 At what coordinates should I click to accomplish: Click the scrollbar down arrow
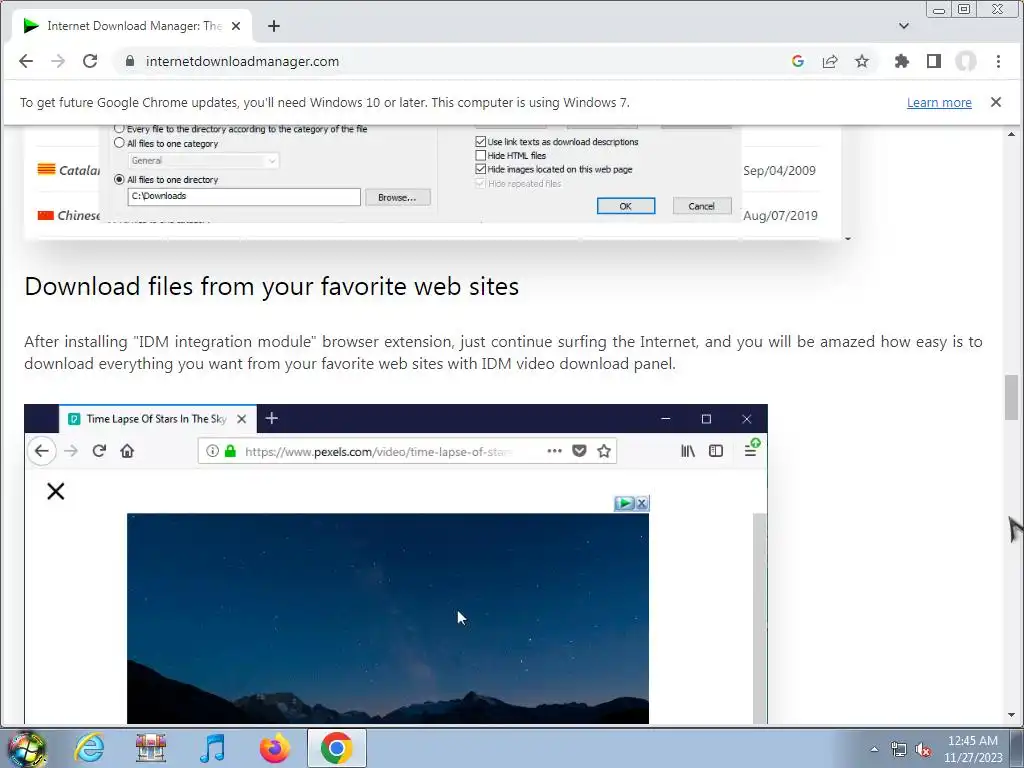(1012, 715)
